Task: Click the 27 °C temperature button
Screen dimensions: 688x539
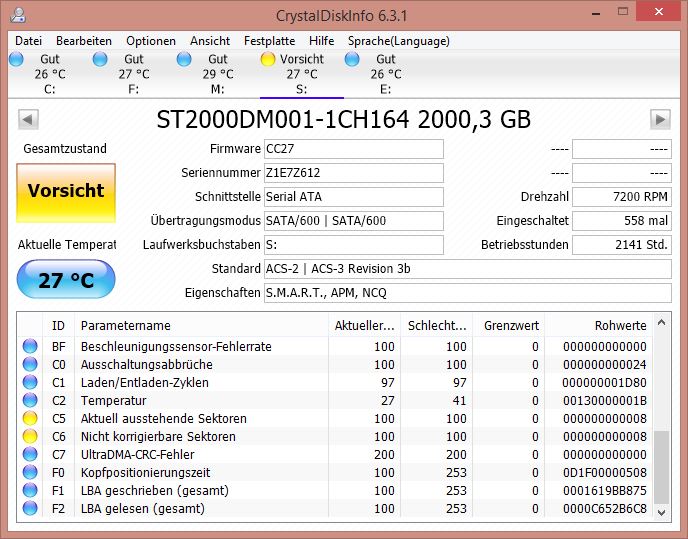Action: click(x=66, y=279)
